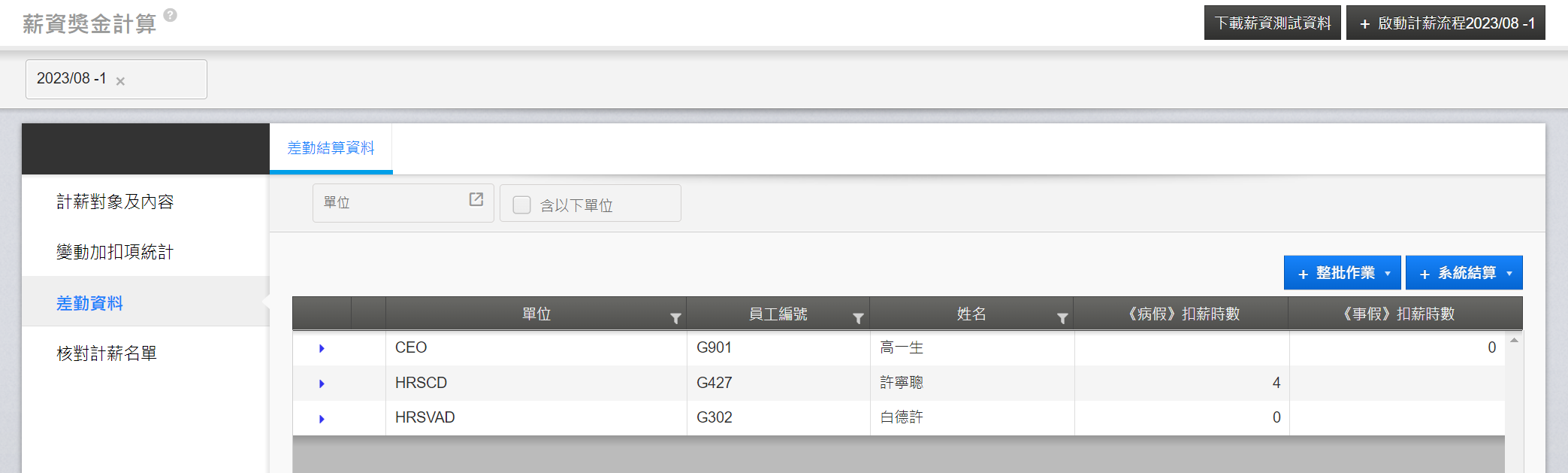
Task: Click 啟動計薪流程2023/08 -1 button
Action: (x=1446, y=23)
